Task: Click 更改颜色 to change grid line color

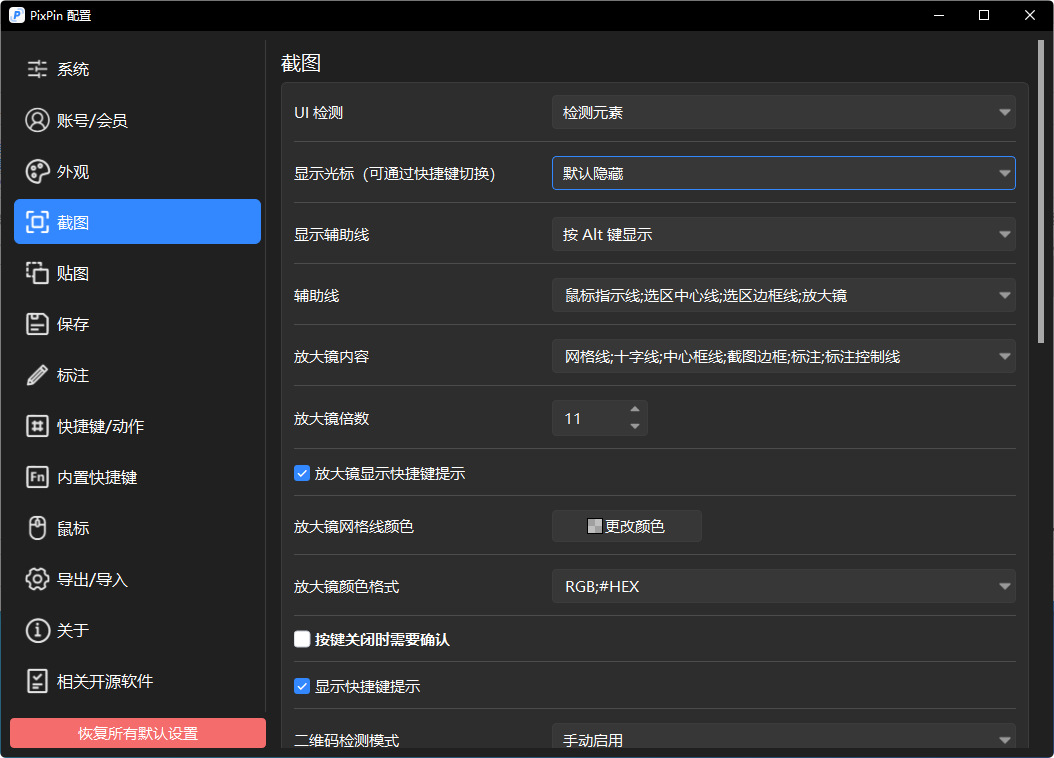Action: click(627, 526)
